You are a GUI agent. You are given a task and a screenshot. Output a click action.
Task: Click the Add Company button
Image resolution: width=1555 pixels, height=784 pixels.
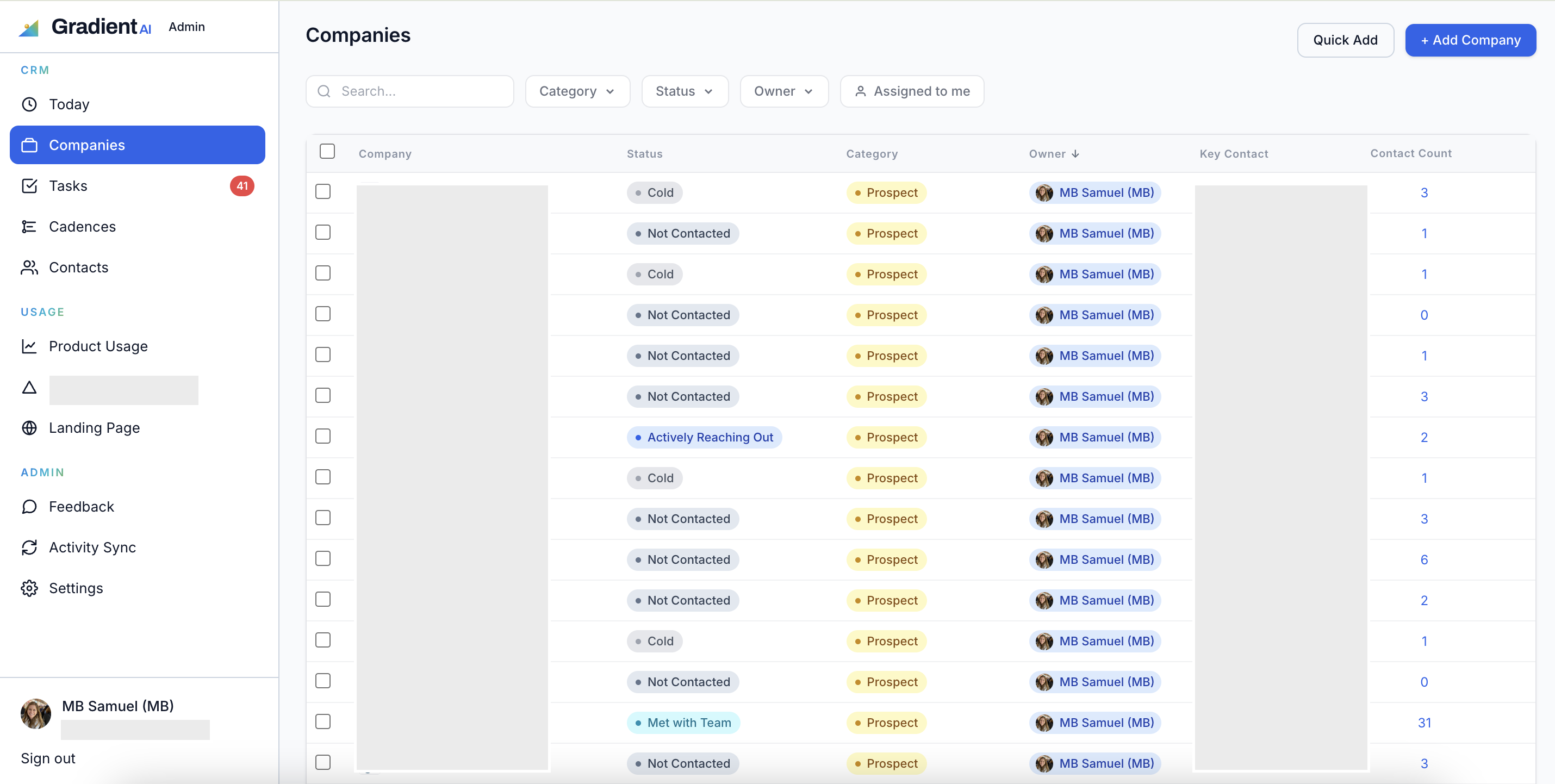click(1470, 40)
